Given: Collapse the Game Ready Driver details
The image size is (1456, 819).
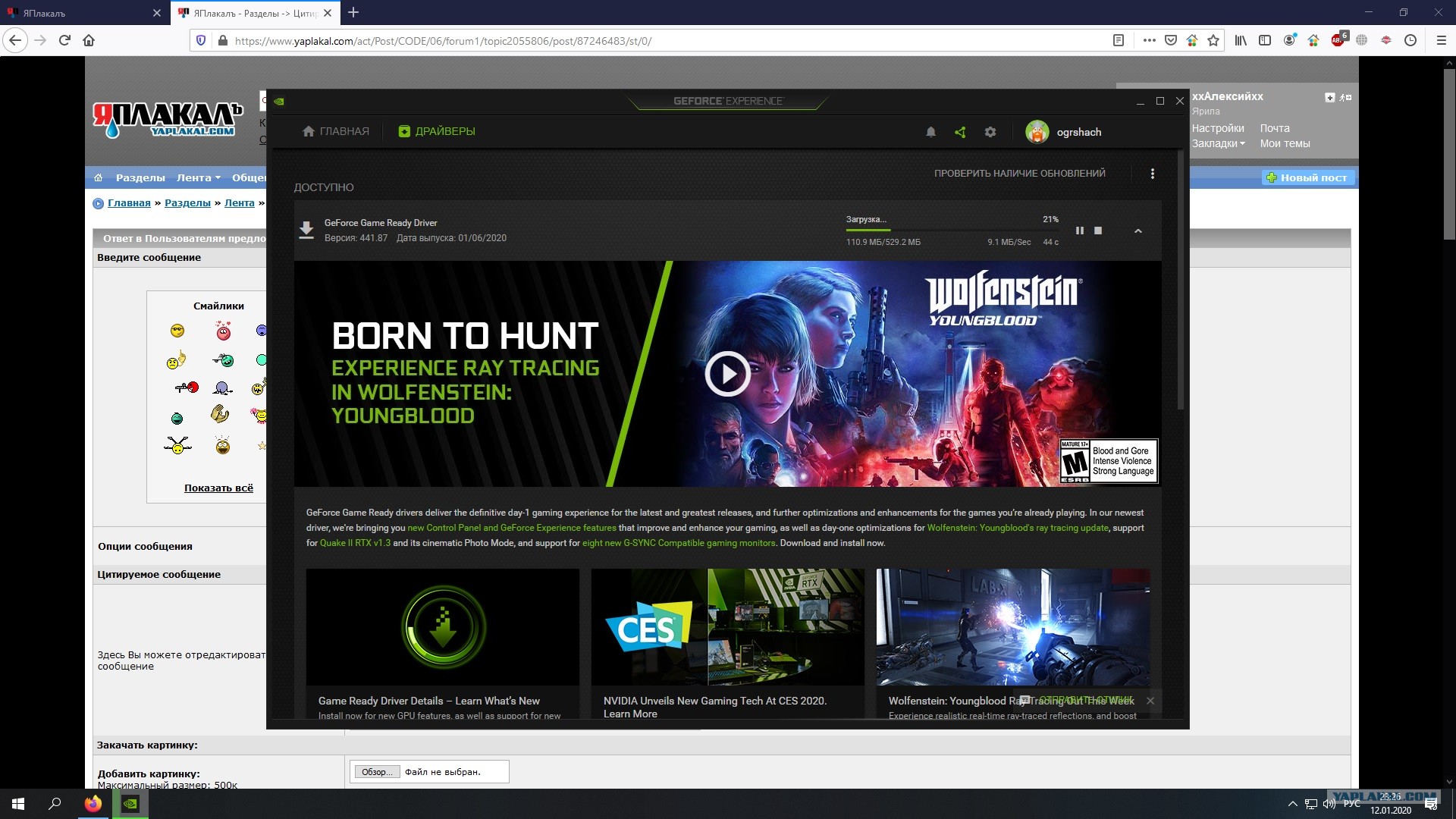Looking at the screenshot, I should pyautogui.click(x=1138, y=231).
